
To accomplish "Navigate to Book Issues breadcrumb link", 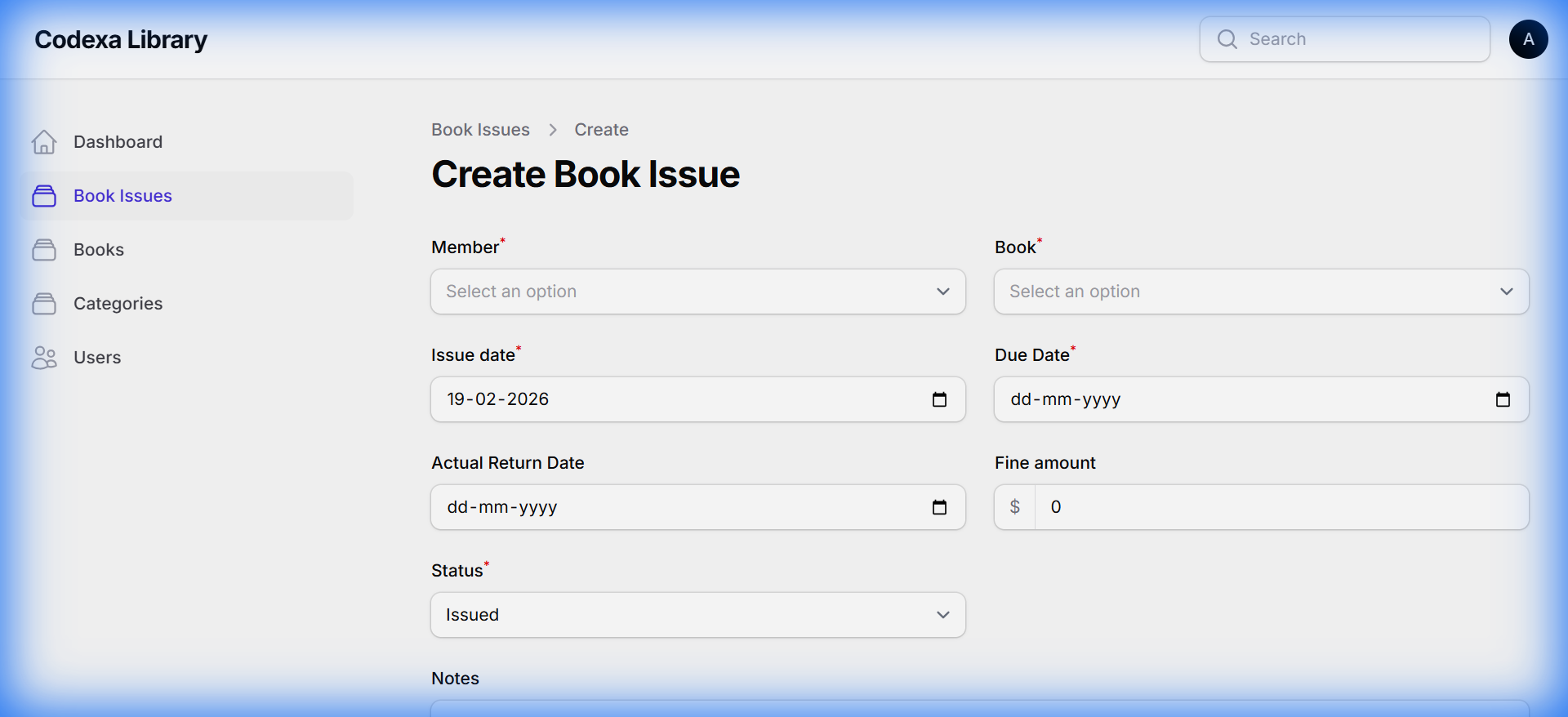I will tap(480, 130).
